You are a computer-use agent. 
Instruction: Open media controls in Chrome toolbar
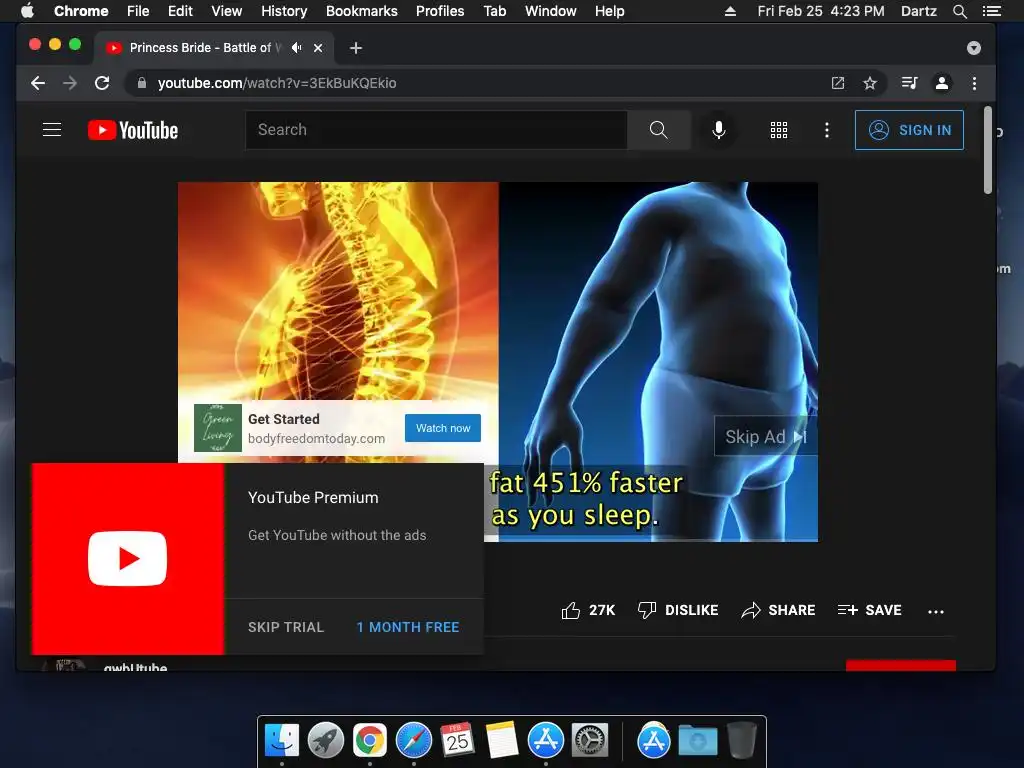(910, 83)
